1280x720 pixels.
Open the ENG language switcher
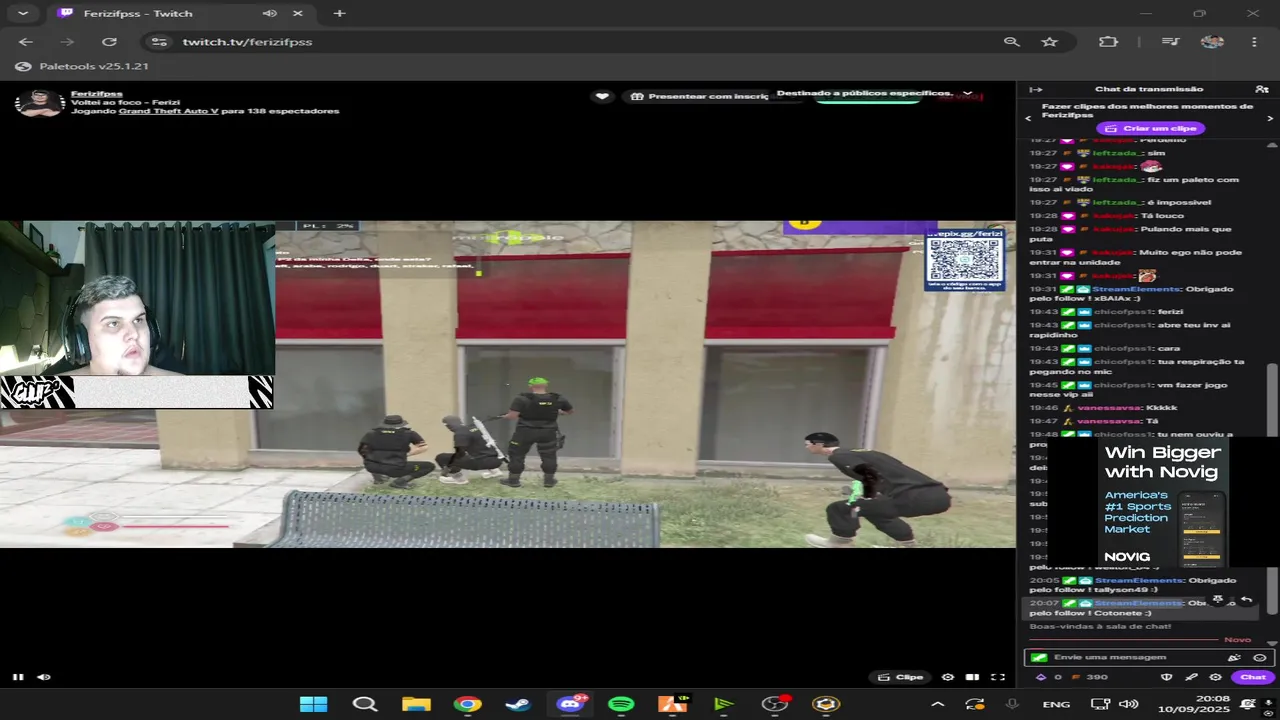tap(1056, 704)
